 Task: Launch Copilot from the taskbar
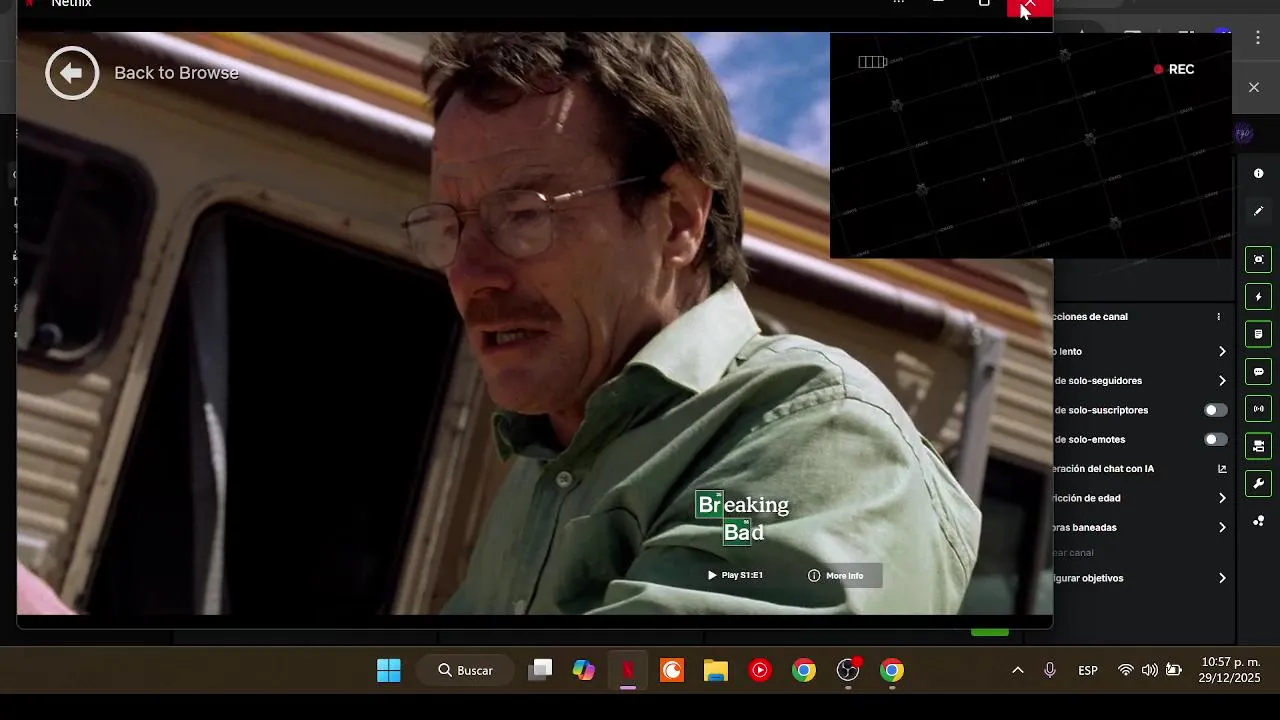[x=584, y=670]
